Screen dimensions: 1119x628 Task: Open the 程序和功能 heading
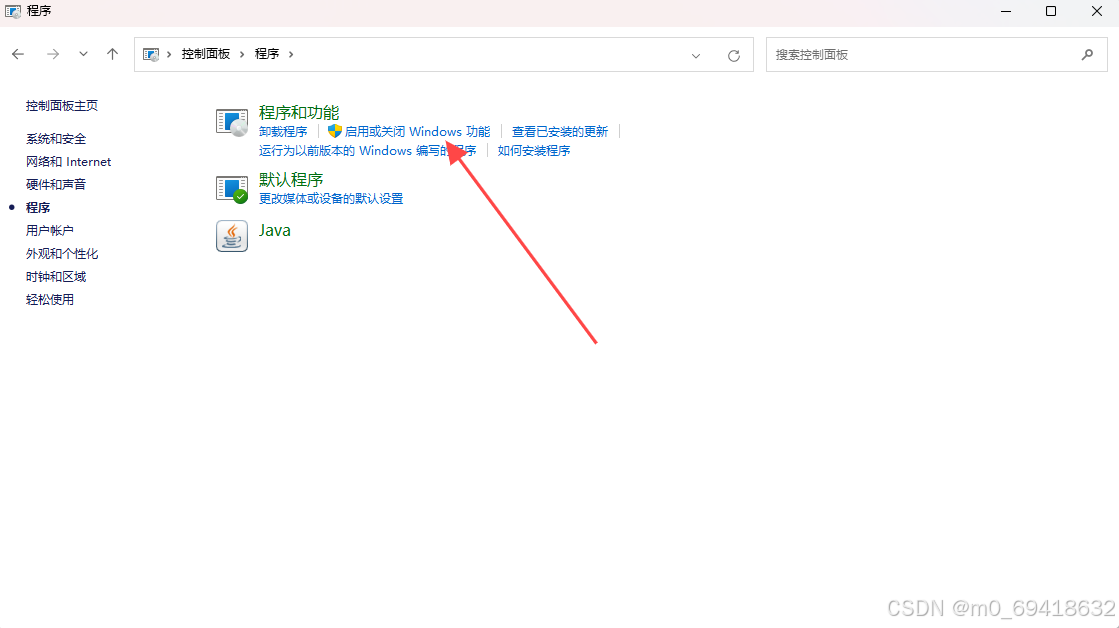click(x=299, y=113)
